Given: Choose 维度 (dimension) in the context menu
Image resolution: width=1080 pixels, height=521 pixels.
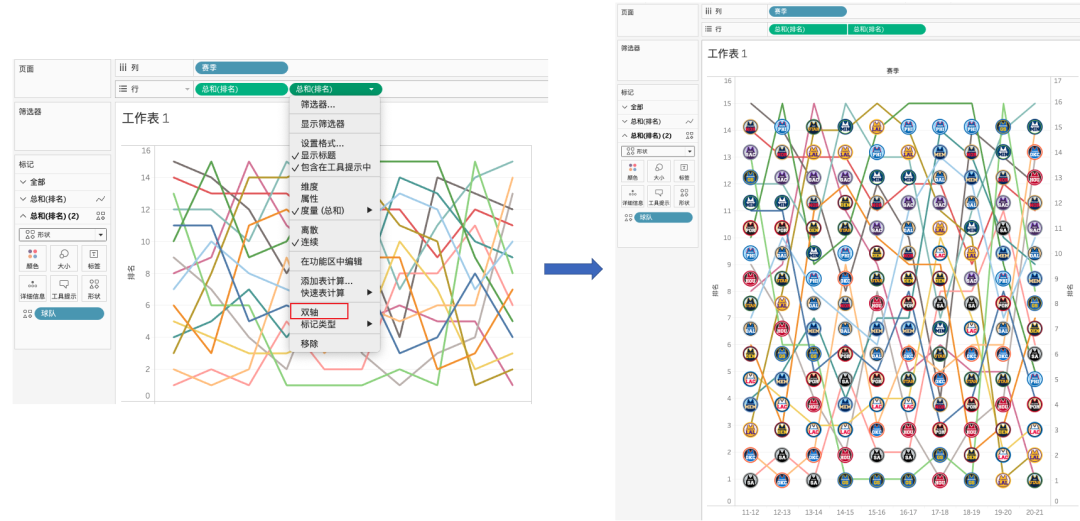Looking at the screenshot, I should 334,186.
